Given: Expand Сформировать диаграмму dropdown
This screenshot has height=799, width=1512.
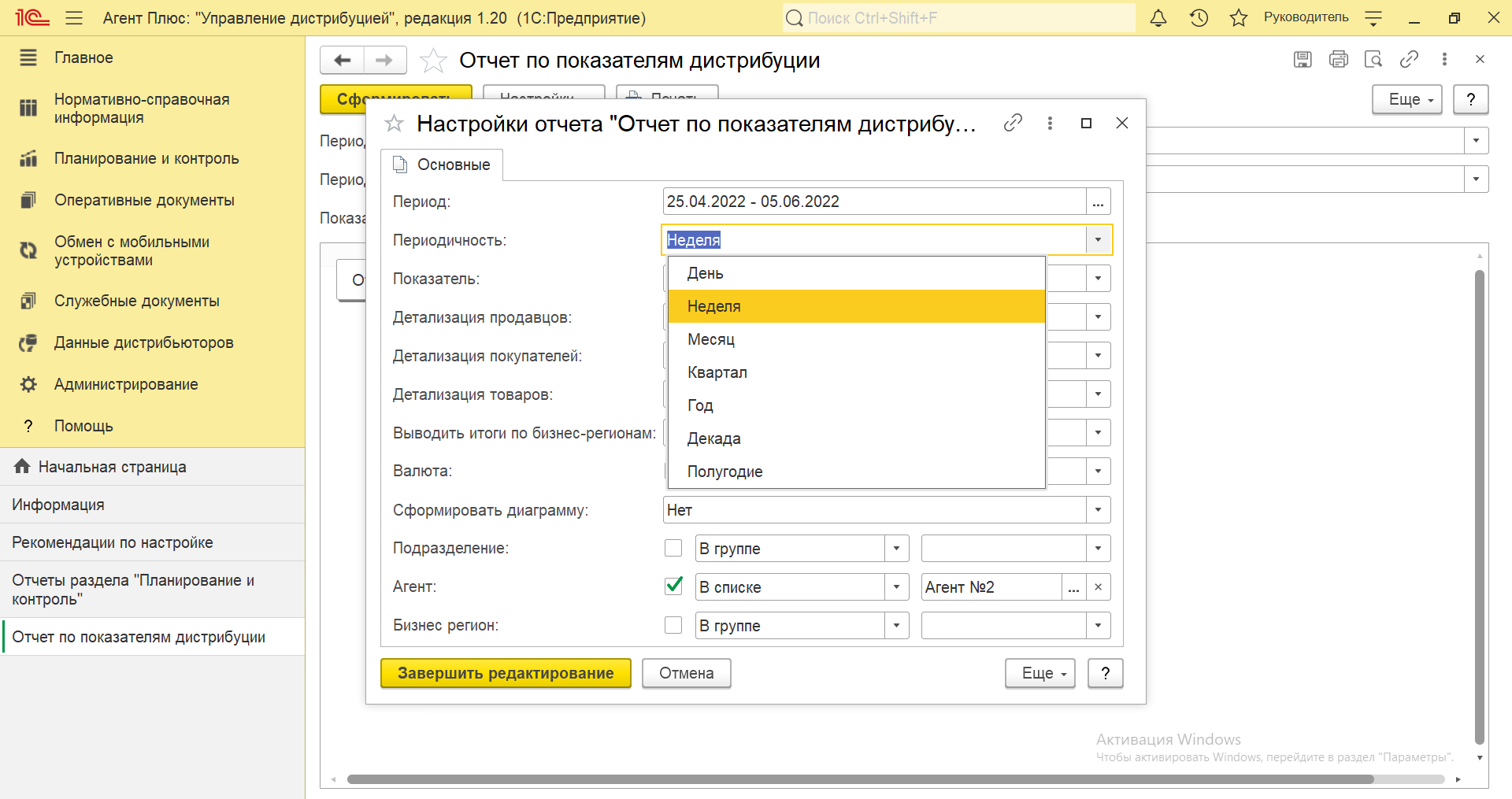Looking at the screenshot, I should [x=1098, y=510].
